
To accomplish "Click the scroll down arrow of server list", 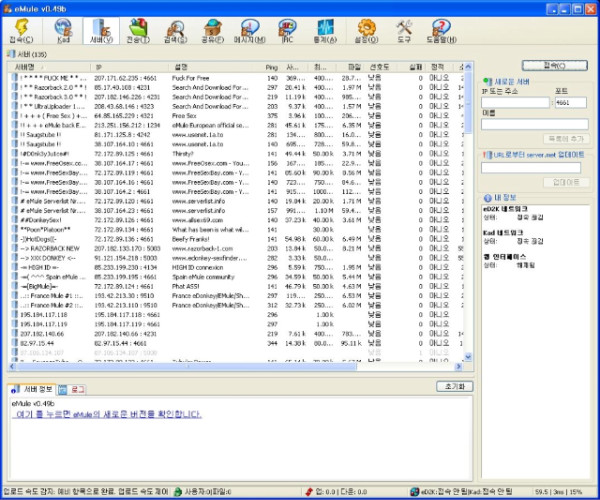I will (468, 357).
